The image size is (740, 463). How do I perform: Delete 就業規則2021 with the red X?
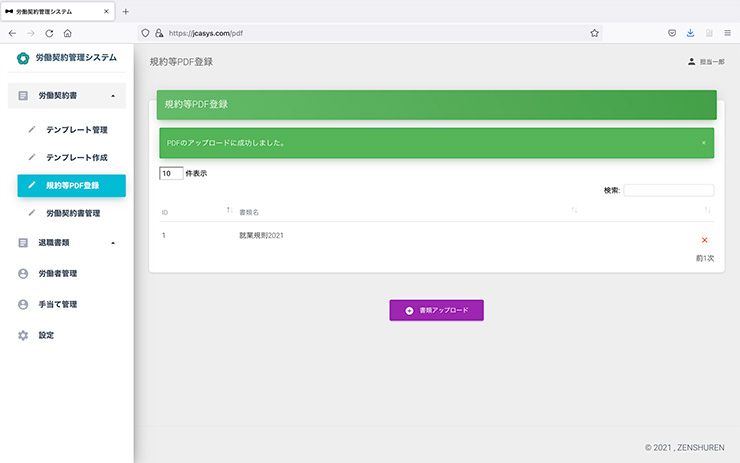704,240
